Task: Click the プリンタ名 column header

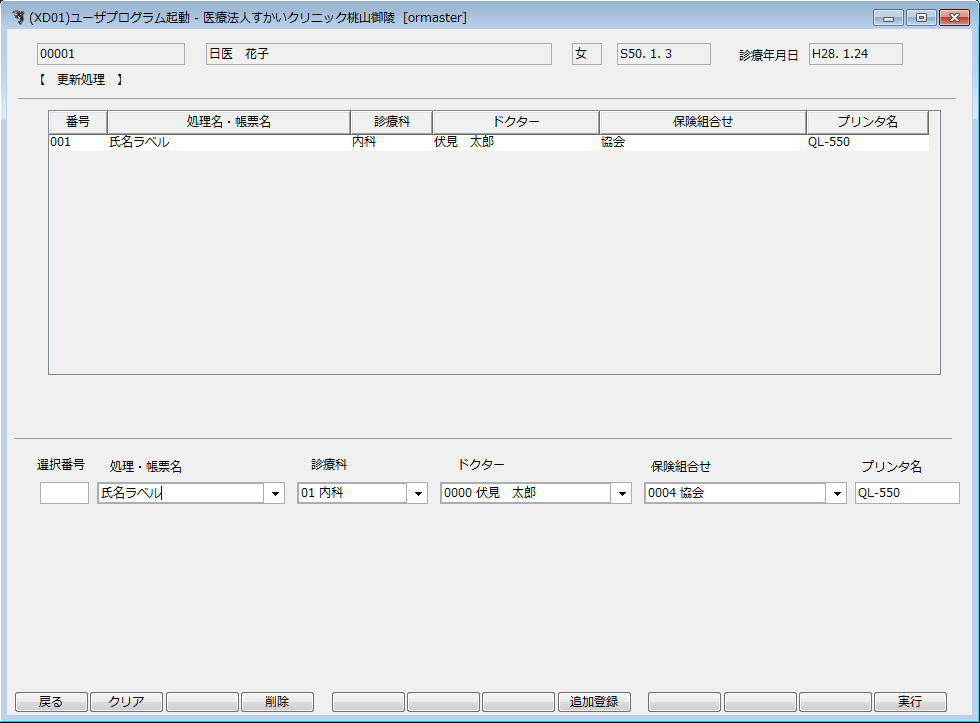Action: [x=867, y=122]
